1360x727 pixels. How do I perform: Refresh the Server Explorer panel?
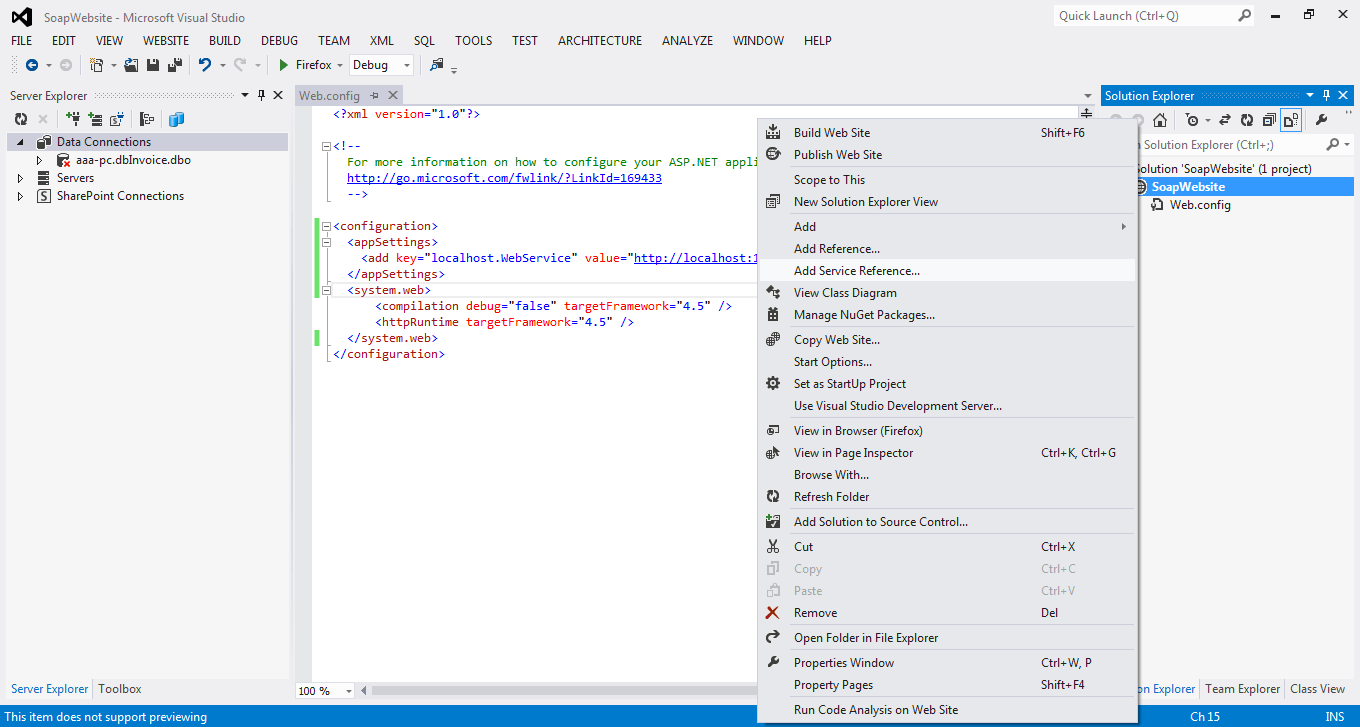[20, 119]
